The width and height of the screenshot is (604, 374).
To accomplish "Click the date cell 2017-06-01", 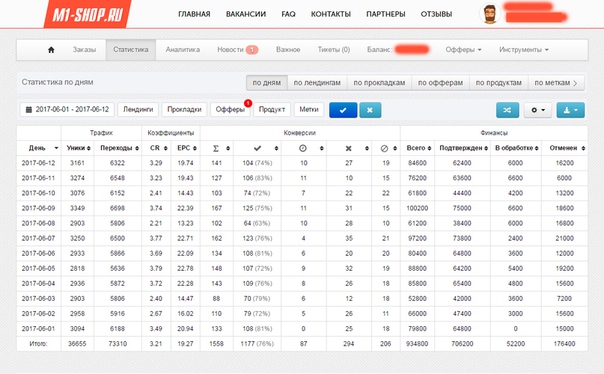I will click(39, 329).
